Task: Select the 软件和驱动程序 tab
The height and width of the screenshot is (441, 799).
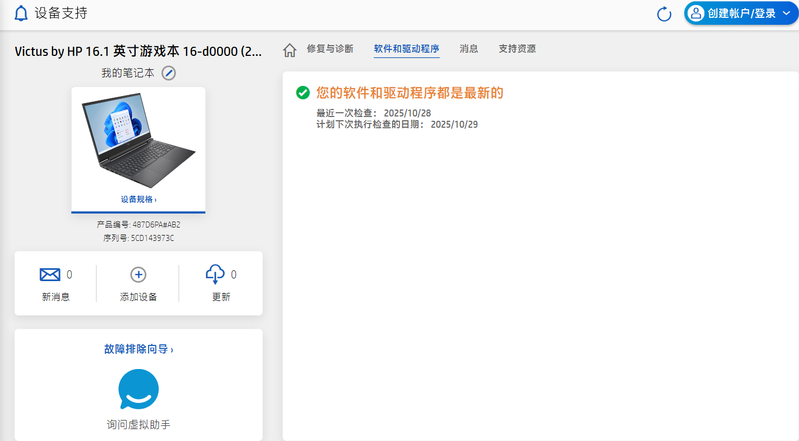Action: point(406,49)
